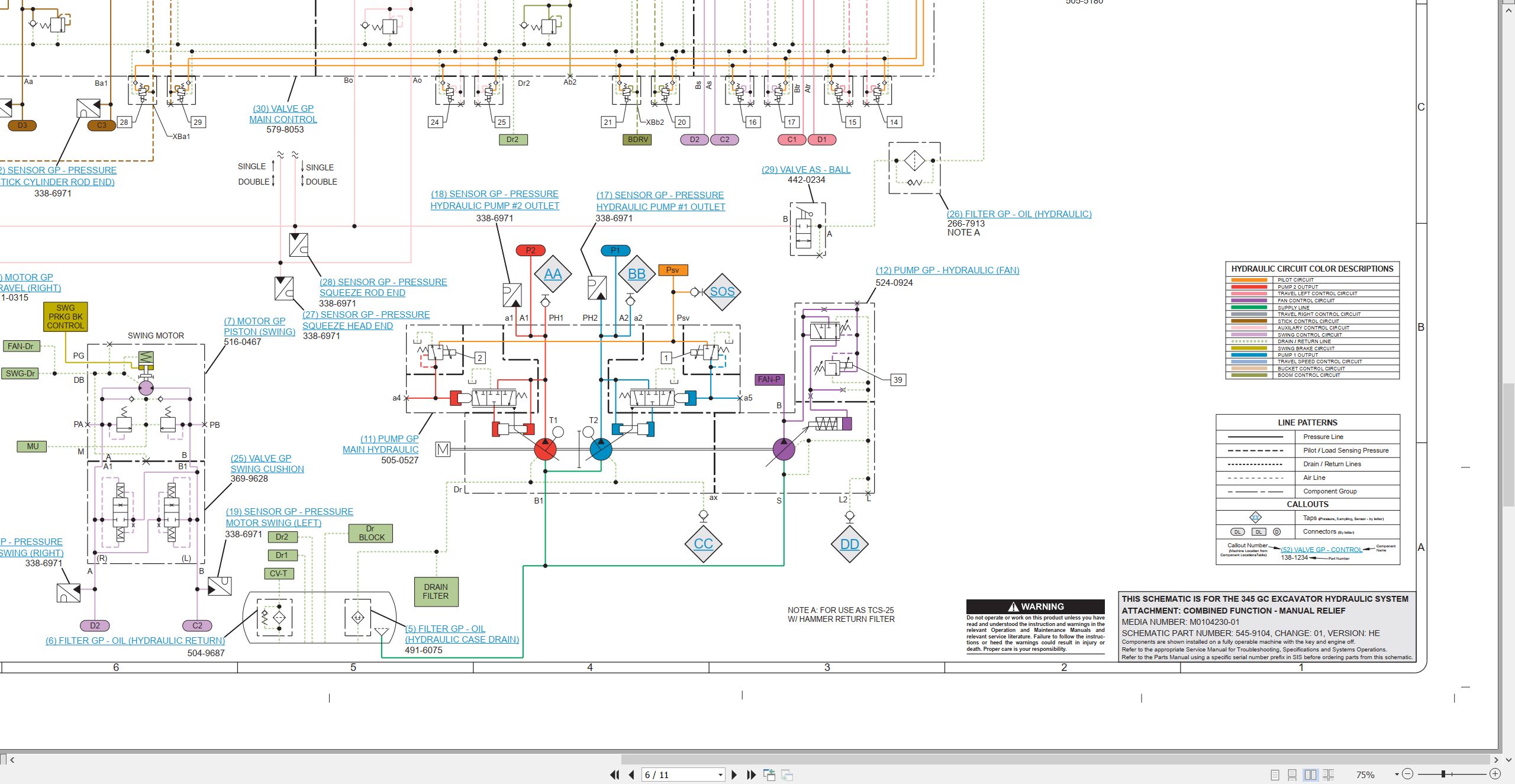Open the (52) Valve GP - Control legend link

[x=1321, y=550]
